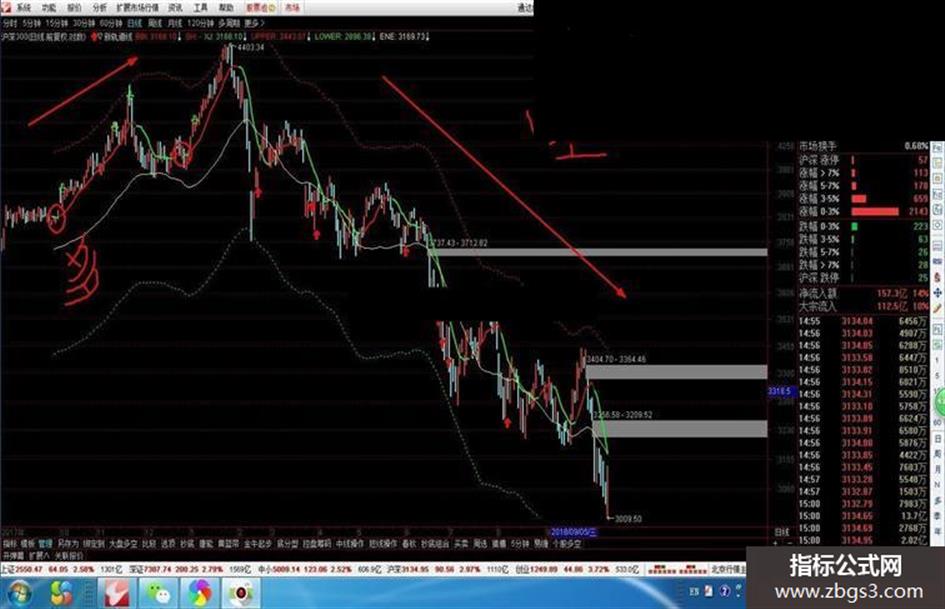Select the 120分钟 period tab
Image resolution: width=945 pixels, height=609 pixels.
[200, 24]
